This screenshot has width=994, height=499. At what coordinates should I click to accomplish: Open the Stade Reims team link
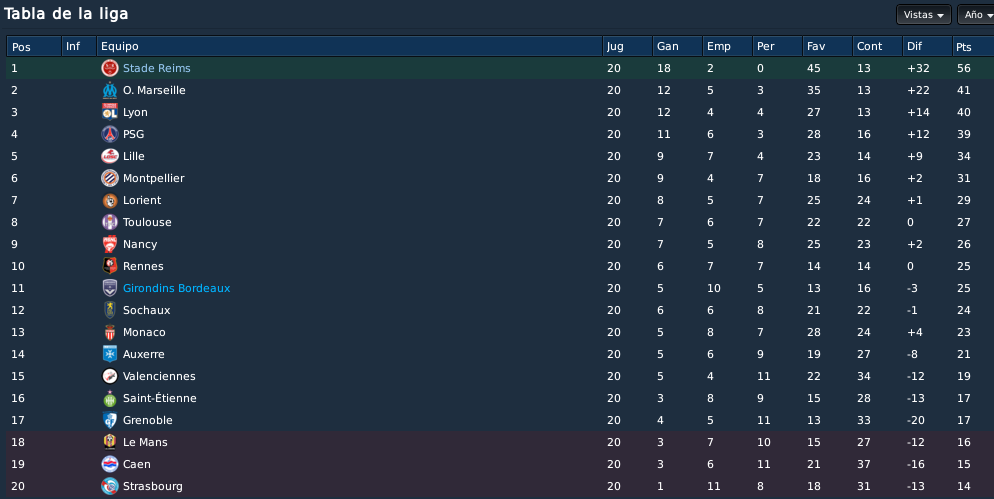point(157,68)
